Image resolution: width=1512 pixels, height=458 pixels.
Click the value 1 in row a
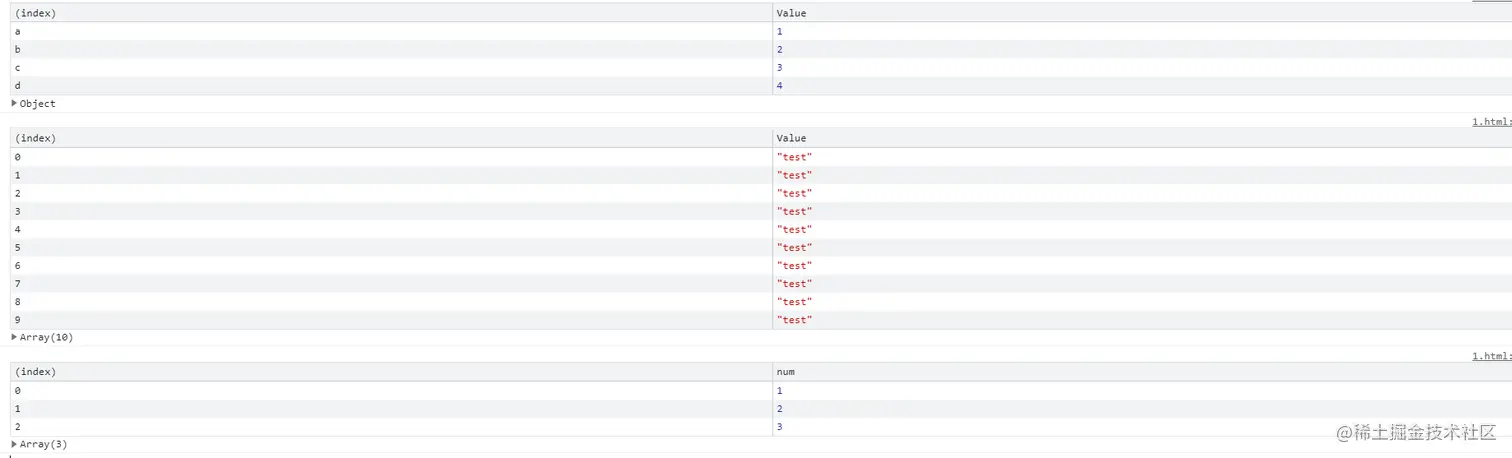tap(779, 32)
